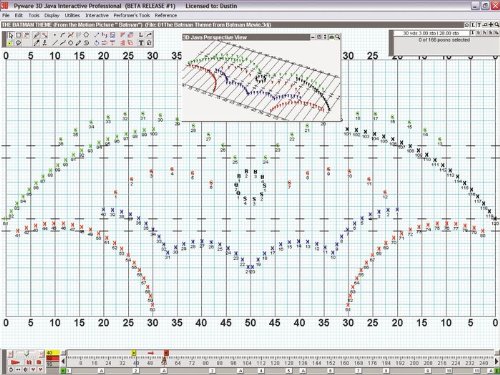This screenshot has height=375, width=500.
Task: Select the box selection tool
Action: [18, 35]
